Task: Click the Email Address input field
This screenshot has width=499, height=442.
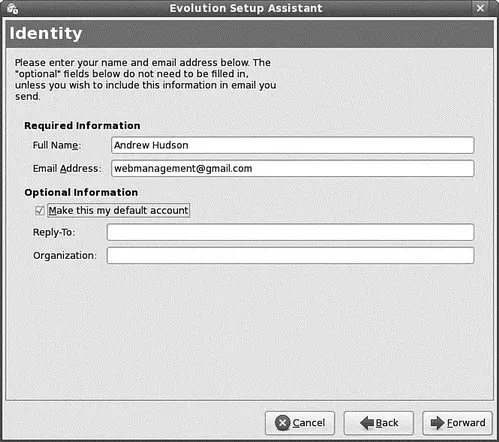Action: click(x=292, y=168)
